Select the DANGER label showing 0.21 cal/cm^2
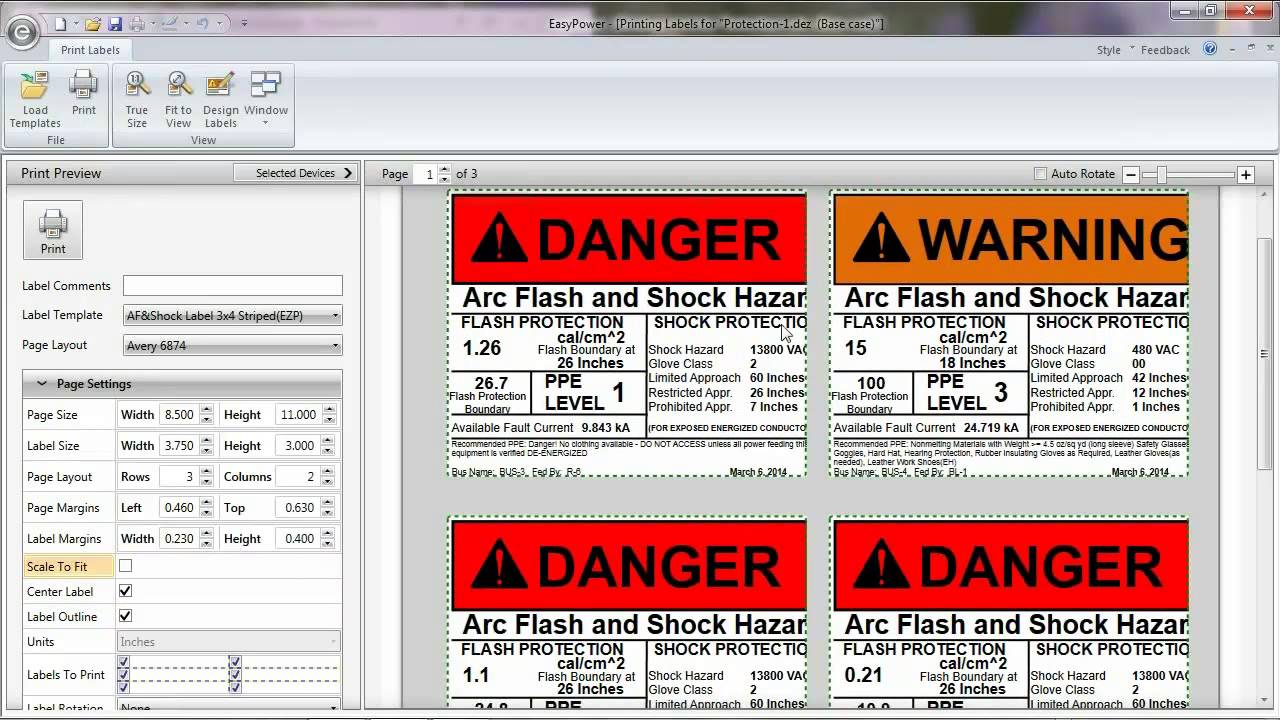 (x=1009, y=613)
